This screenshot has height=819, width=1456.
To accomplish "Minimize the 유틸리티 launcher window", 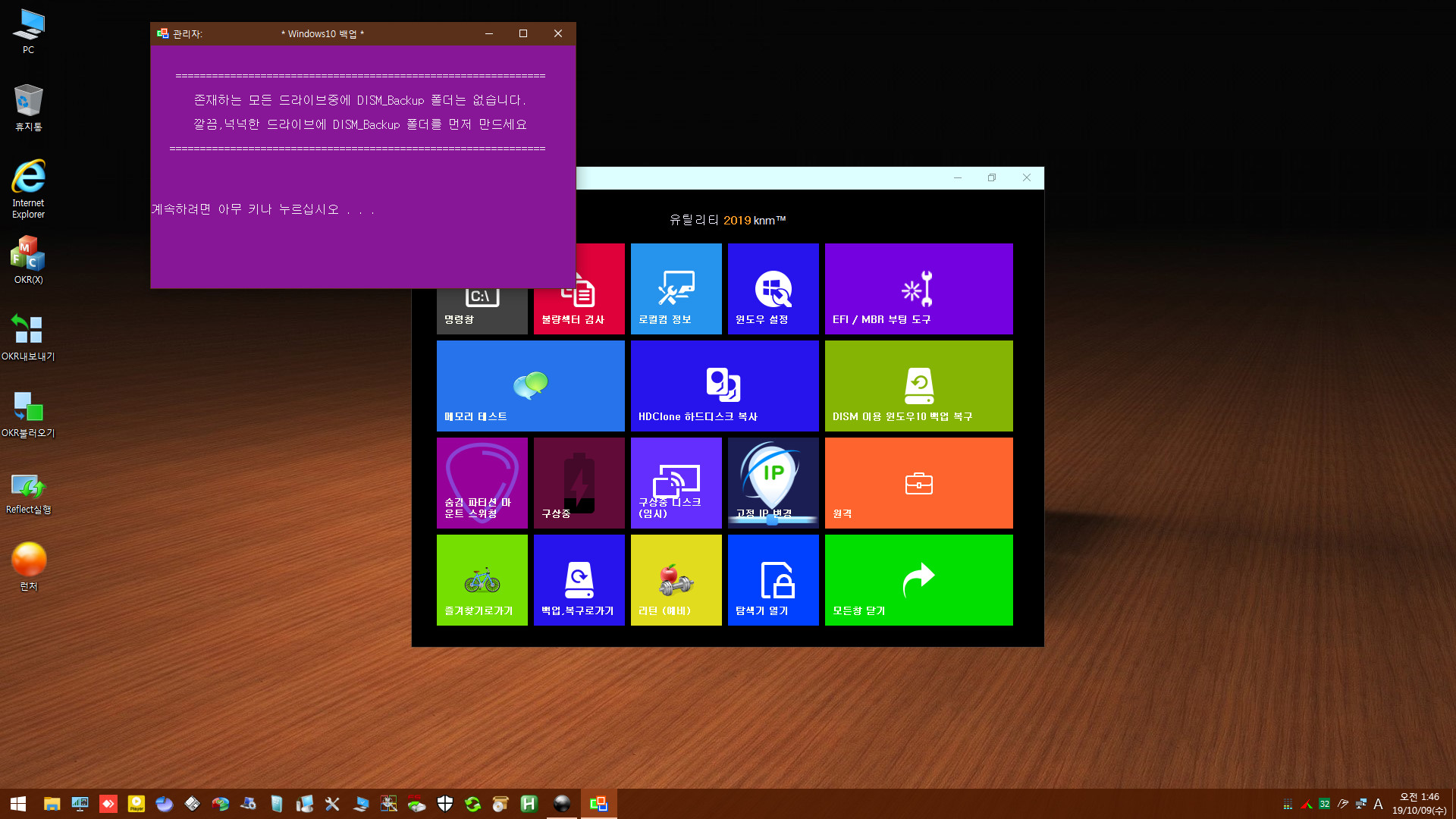I will (x=958, y=177).
